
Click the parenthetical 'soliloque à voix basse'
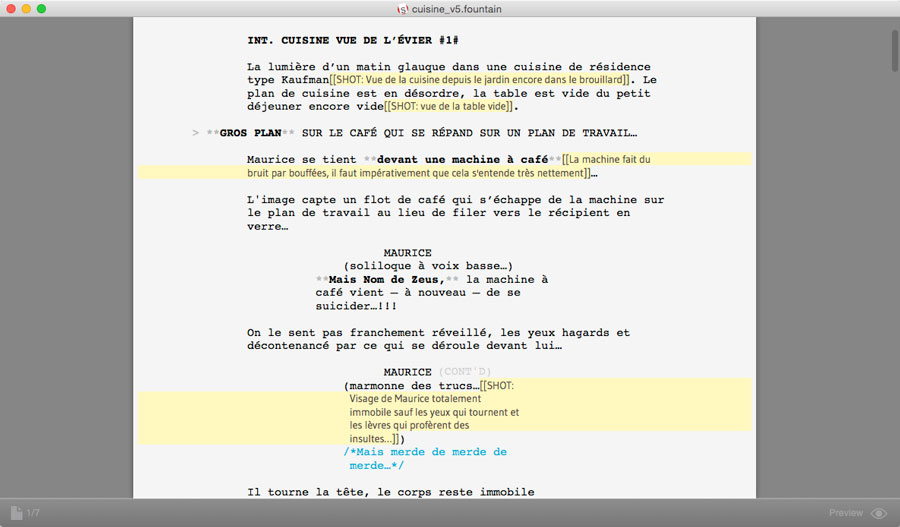point(428,266)
